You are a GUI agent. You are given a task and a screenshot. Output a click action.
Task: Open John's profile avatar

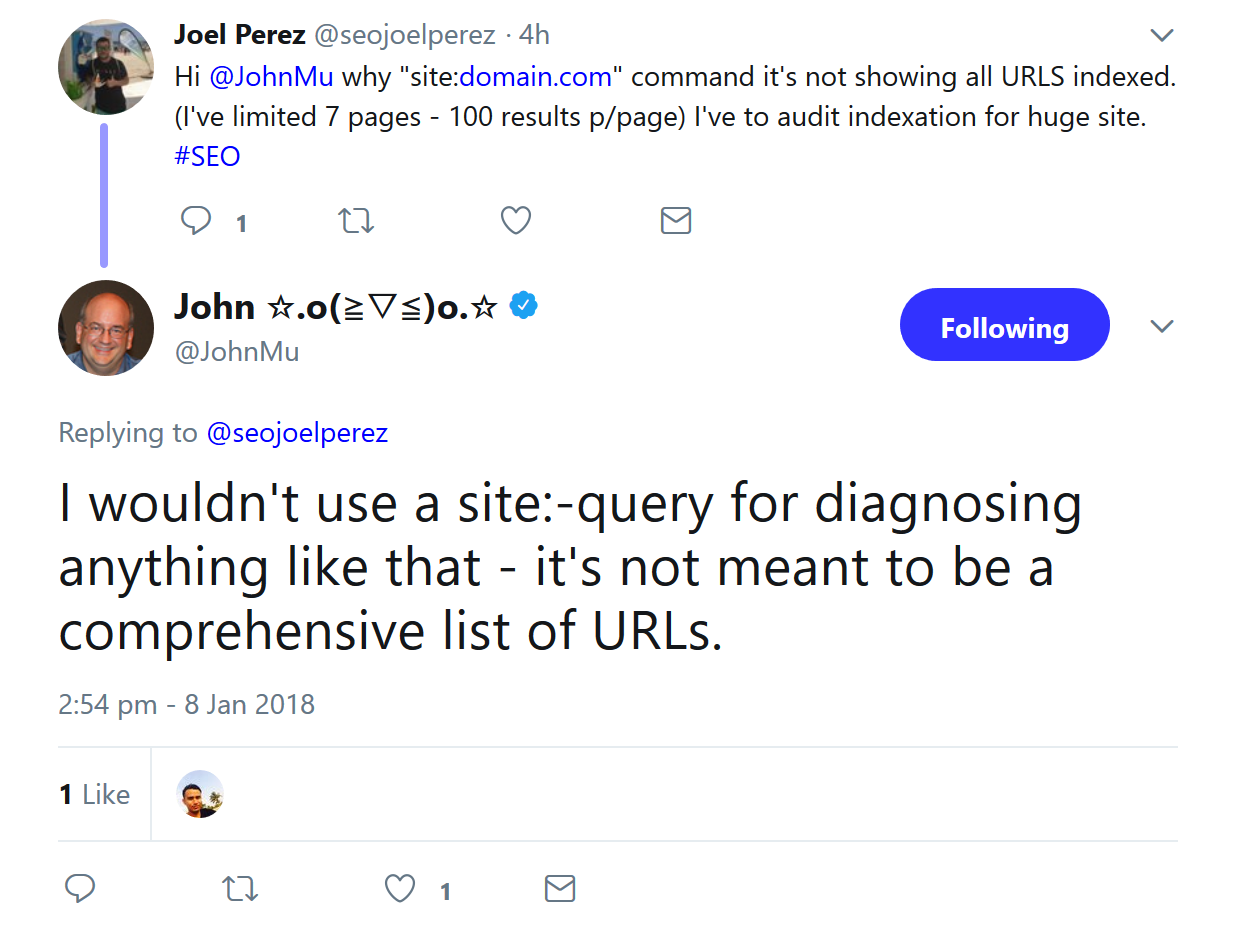105,327
